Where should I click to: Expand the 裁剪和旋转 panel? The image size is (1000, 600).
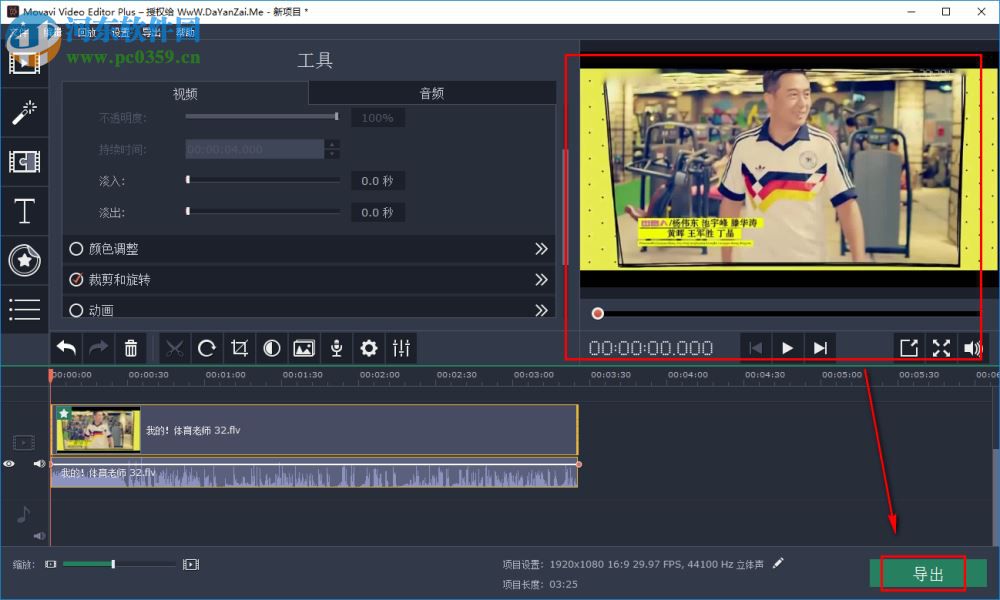541,279
